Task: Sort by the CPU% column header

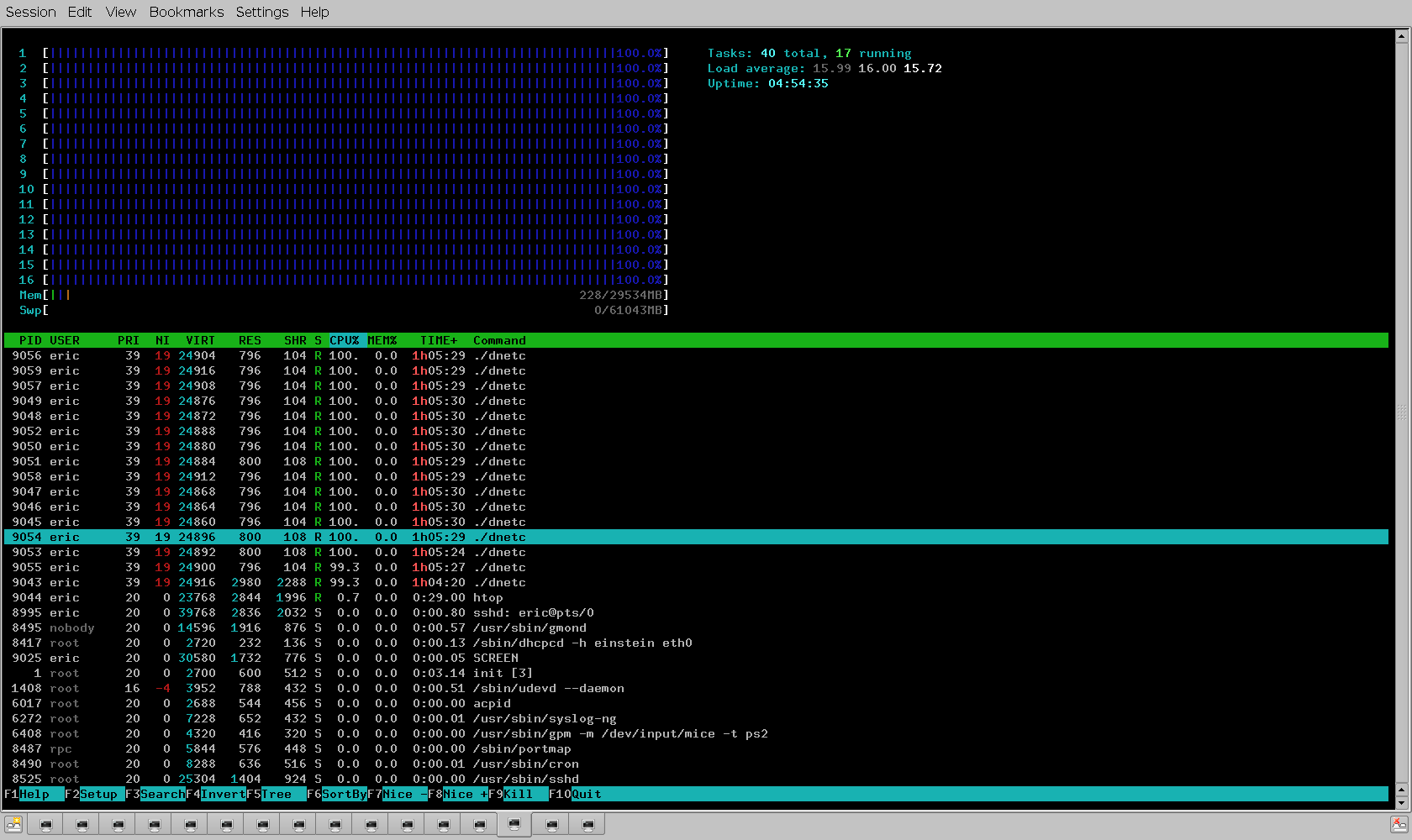Action: pos(345,340)
